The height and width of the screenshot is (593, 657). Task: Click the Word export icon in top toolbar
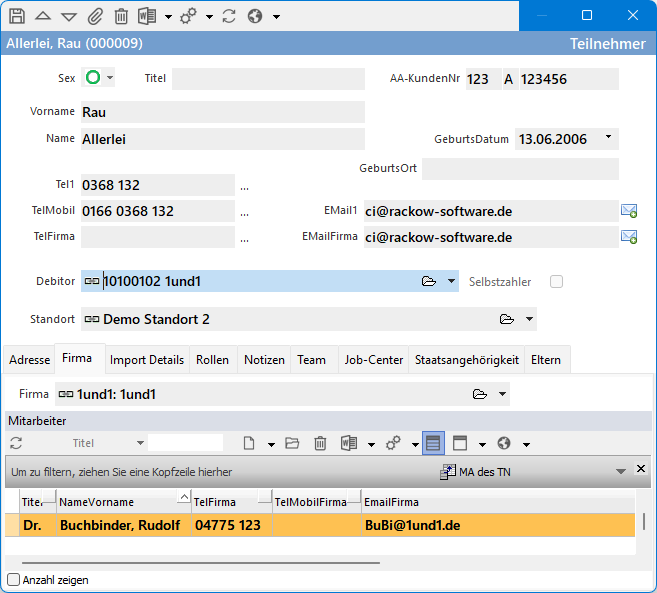(146, 16)
